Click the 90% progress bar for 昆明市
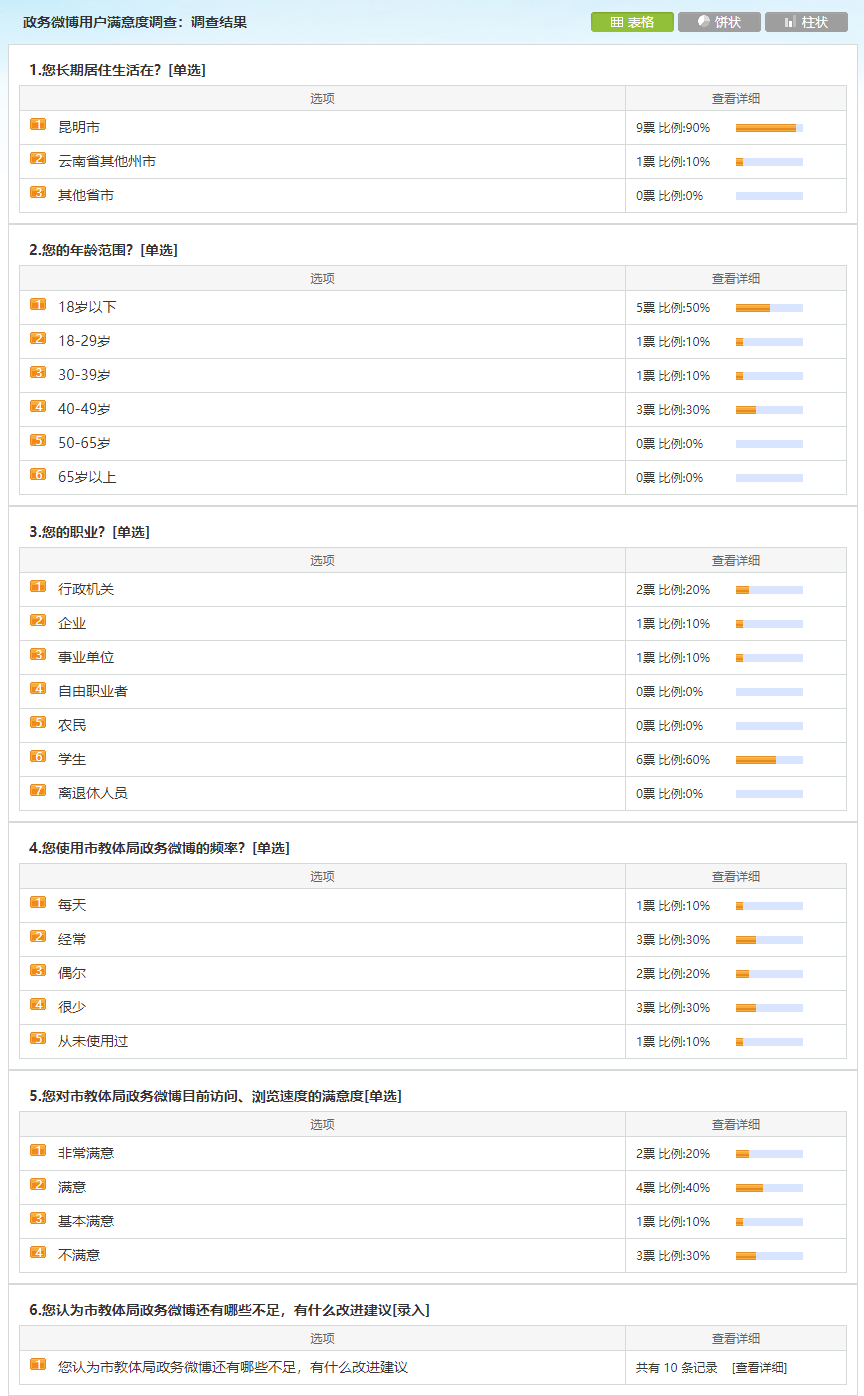Viewport: 864px width, 1396px height. (x=769, y=128)
